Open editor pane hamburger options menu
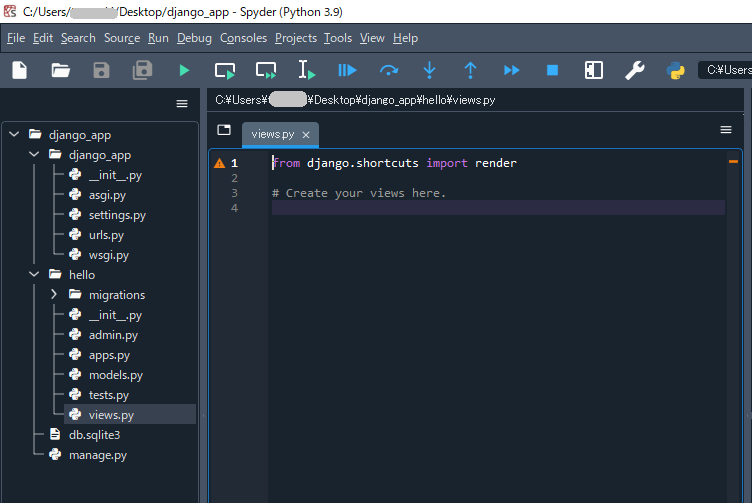This screenshot has width=752, height=503. pyautogui.click(x=726, y=129)
